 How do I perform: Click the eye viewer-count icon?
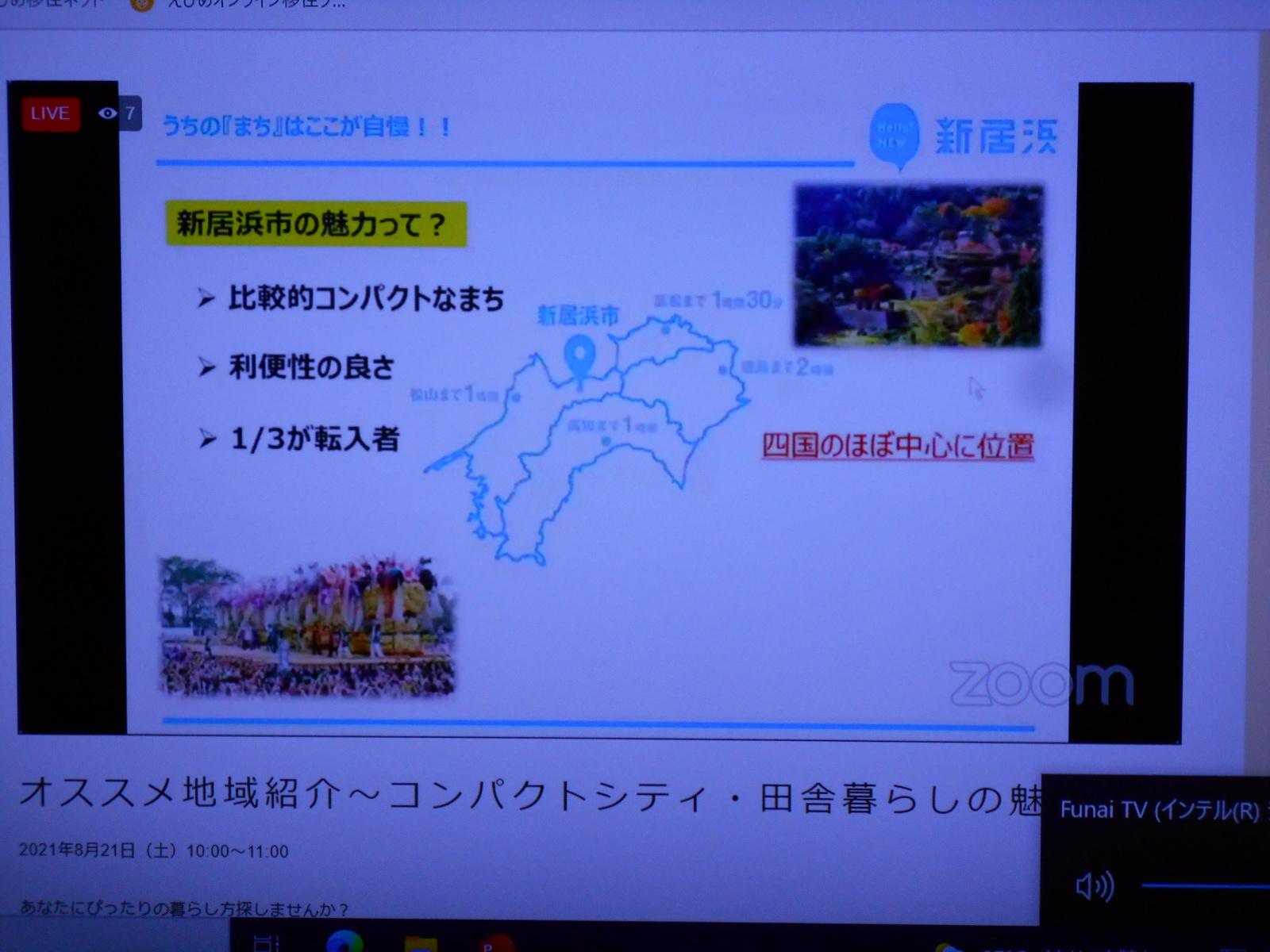(x=108, y=113)
